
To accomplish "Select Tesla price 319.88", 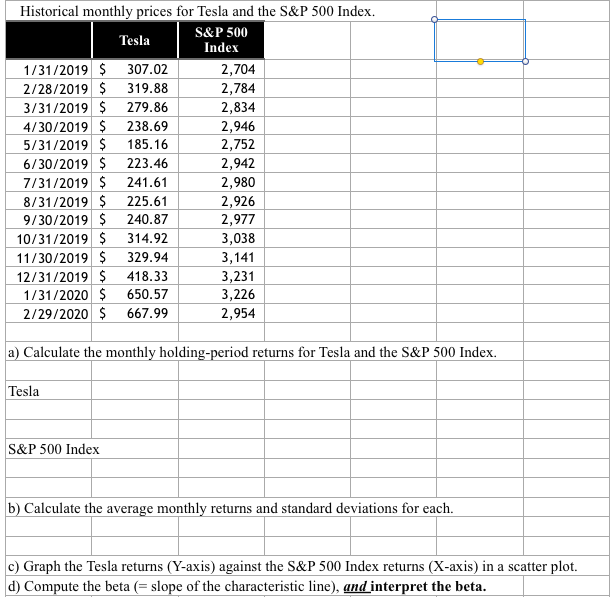I will pos(135,89).
